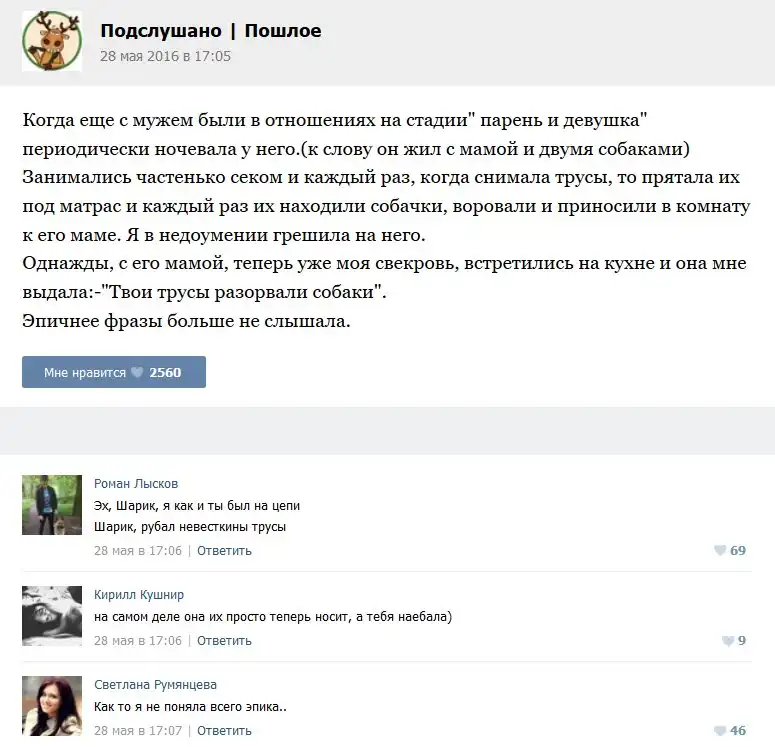Click the 69 like count on first comment
Screen dimensions: 775x747
point(738,550)
